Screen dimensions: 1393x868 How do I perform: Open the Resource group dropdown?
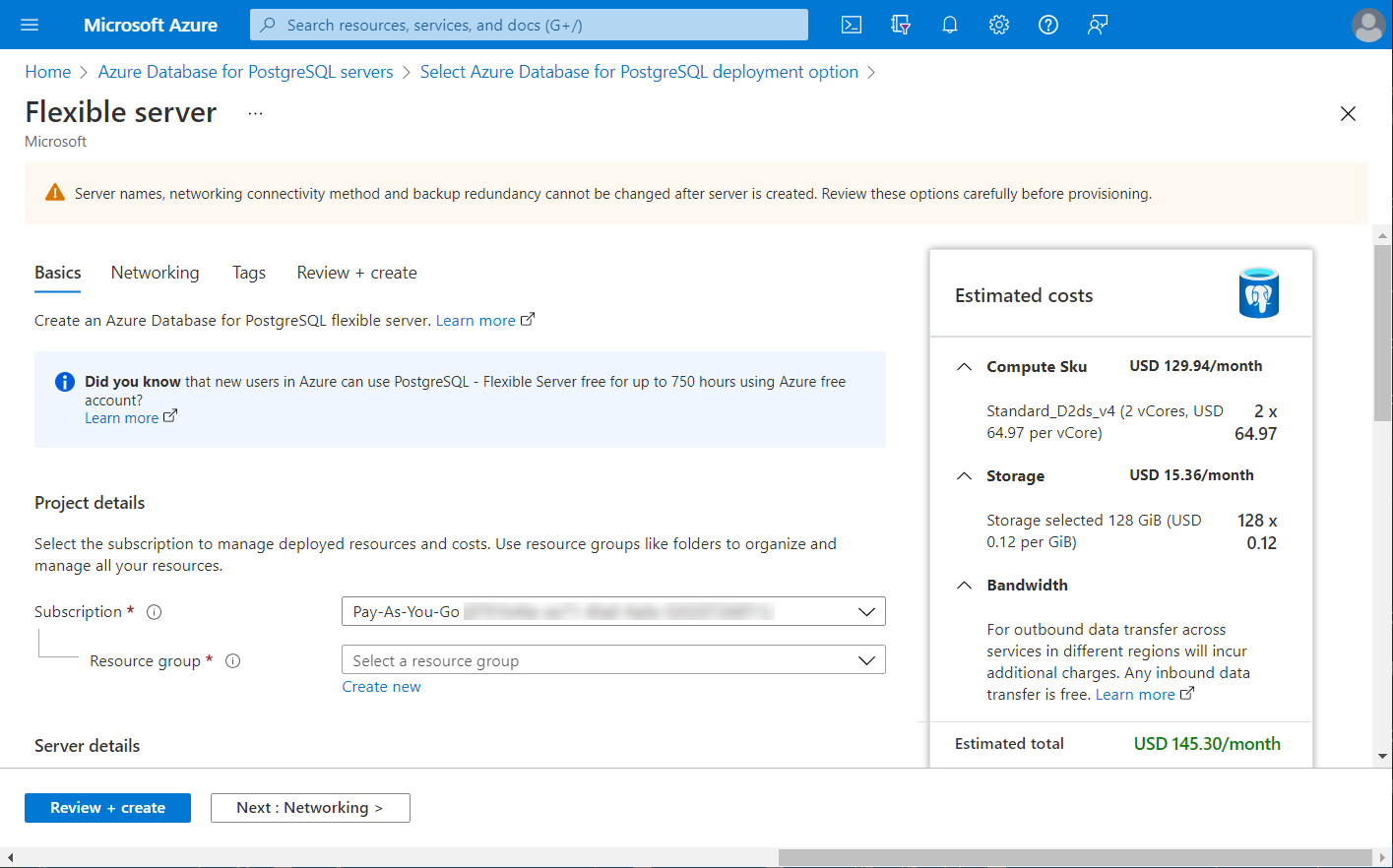(x=613, y=660)
